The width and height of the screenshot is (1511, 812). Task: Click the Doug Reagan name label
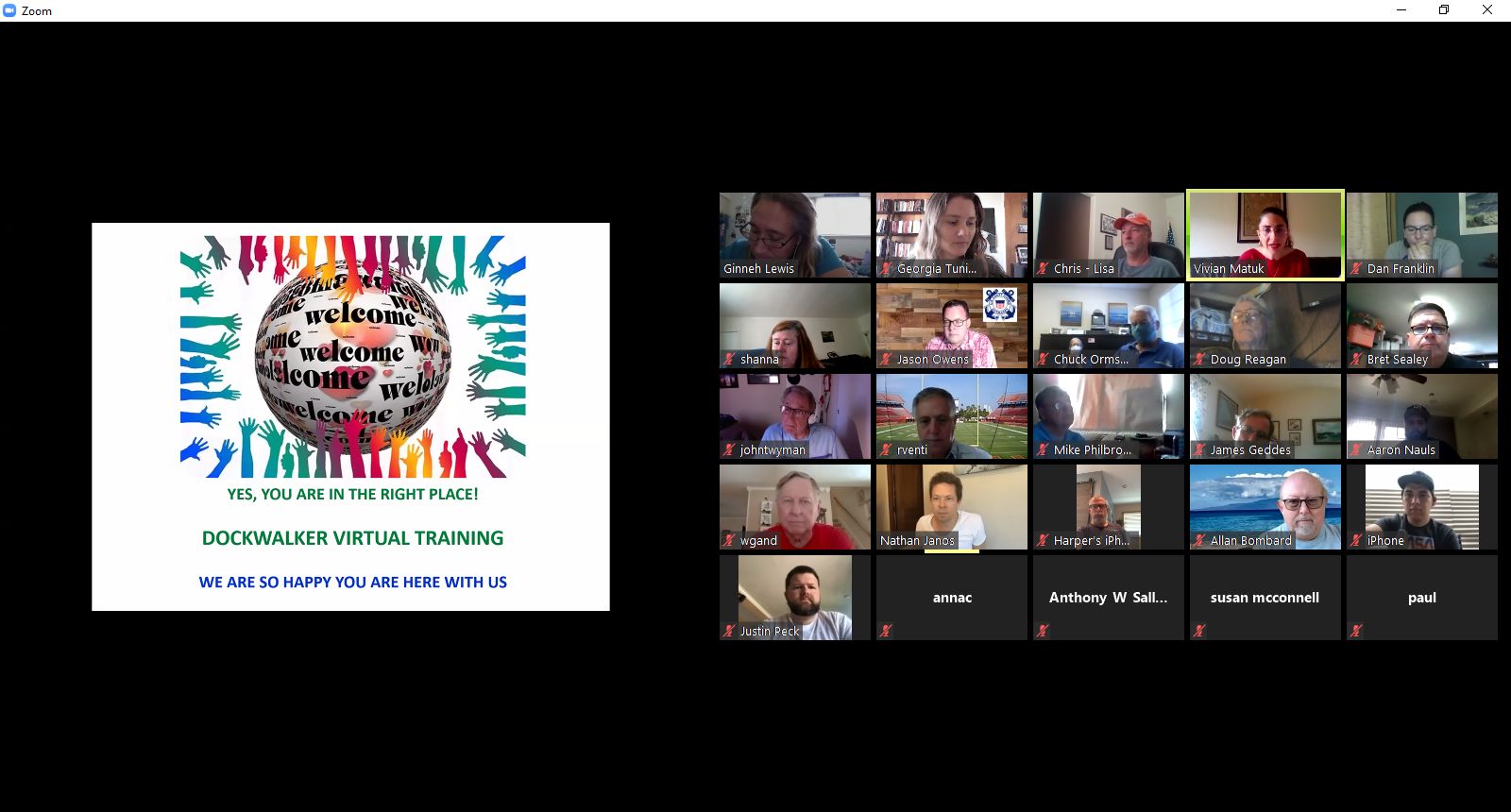pyautogui.click(x=1248, y=360)
